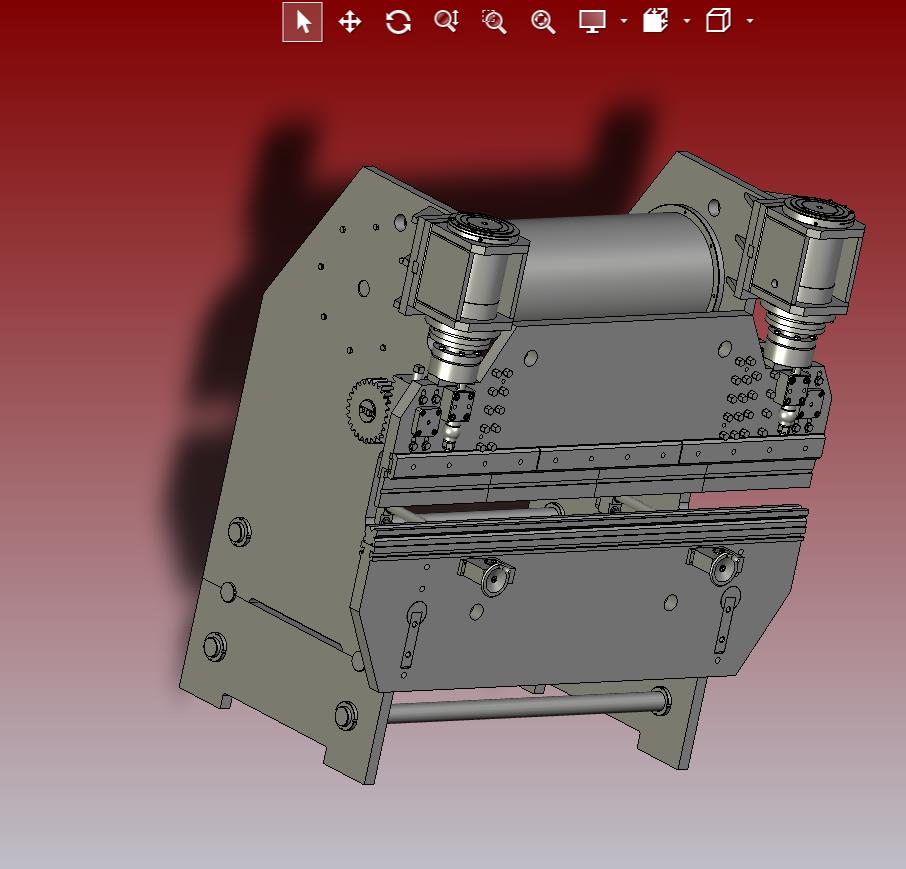Activate the rotate view tool

(x=399, y=22)
